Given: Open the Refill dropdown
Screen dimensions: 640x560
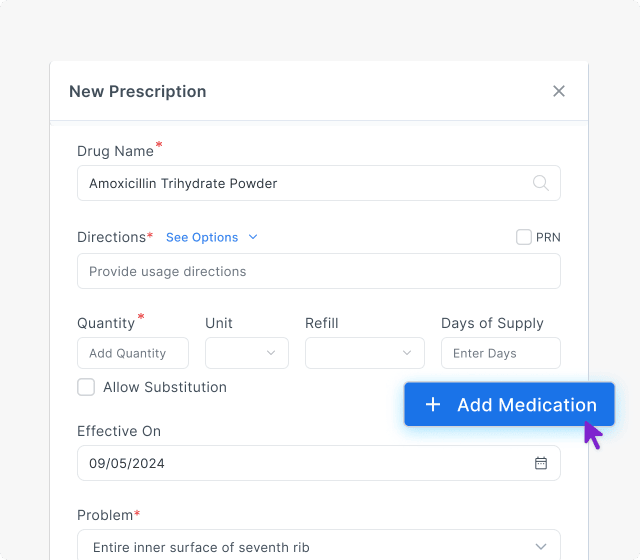Looking at the screenshot, I should pos(365,353).
